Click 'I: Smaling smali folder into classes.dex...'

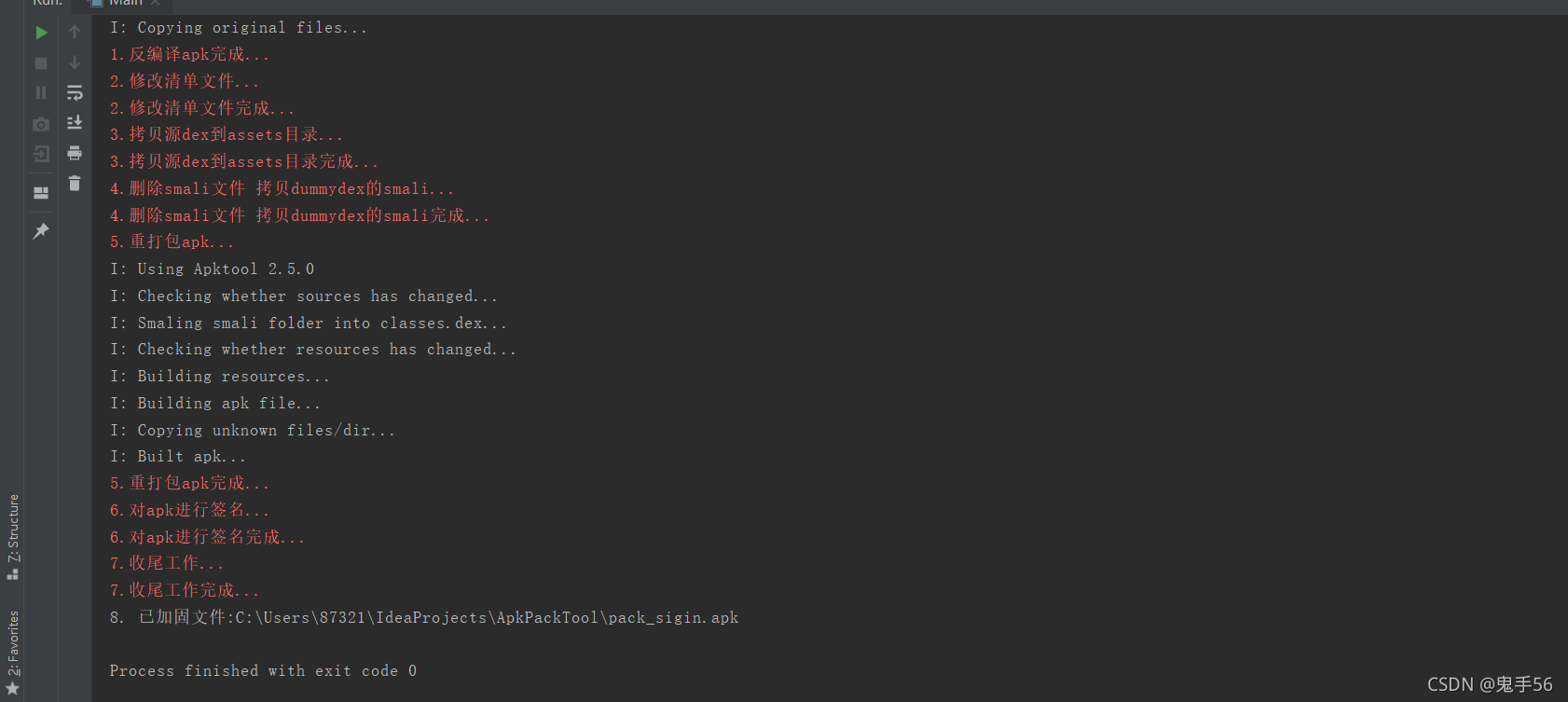pyautogui.click(x=309, y=323)
